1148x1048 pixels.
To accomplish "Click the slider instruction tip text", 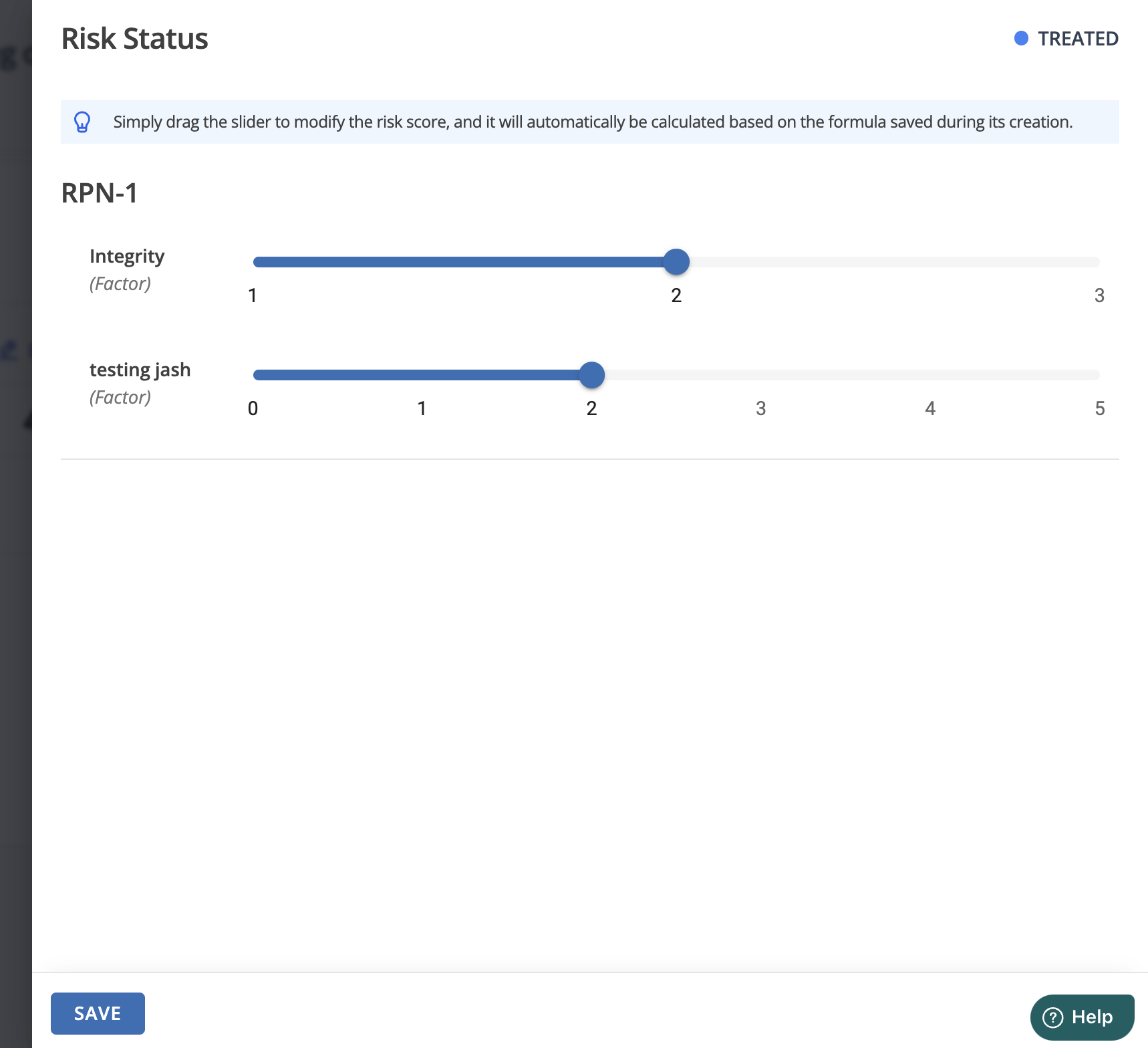I will point(593,122).
